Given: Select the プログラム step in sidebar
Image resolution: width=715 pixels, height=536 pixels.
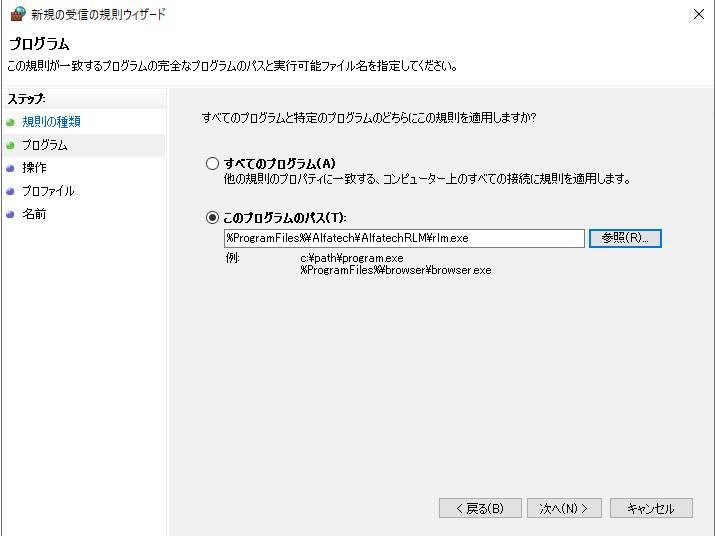Looking at the screenshot, I should pos(45,145).
